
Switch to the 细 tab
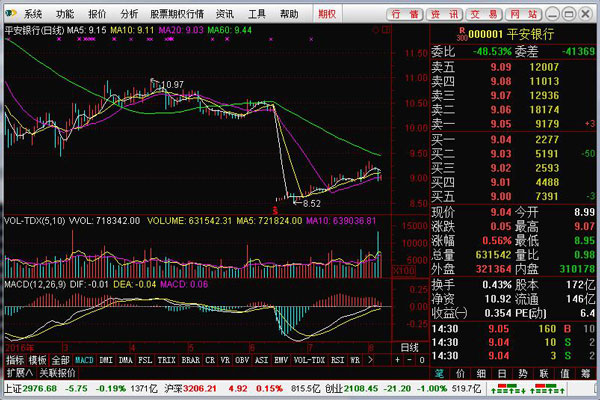(x=481, y=373)
